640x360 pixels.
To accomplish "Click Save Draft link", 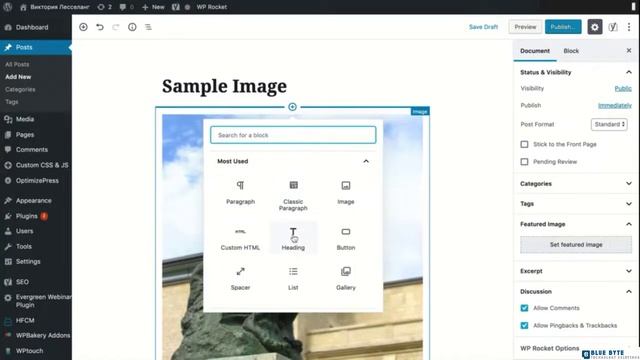I will coord(483,27).
